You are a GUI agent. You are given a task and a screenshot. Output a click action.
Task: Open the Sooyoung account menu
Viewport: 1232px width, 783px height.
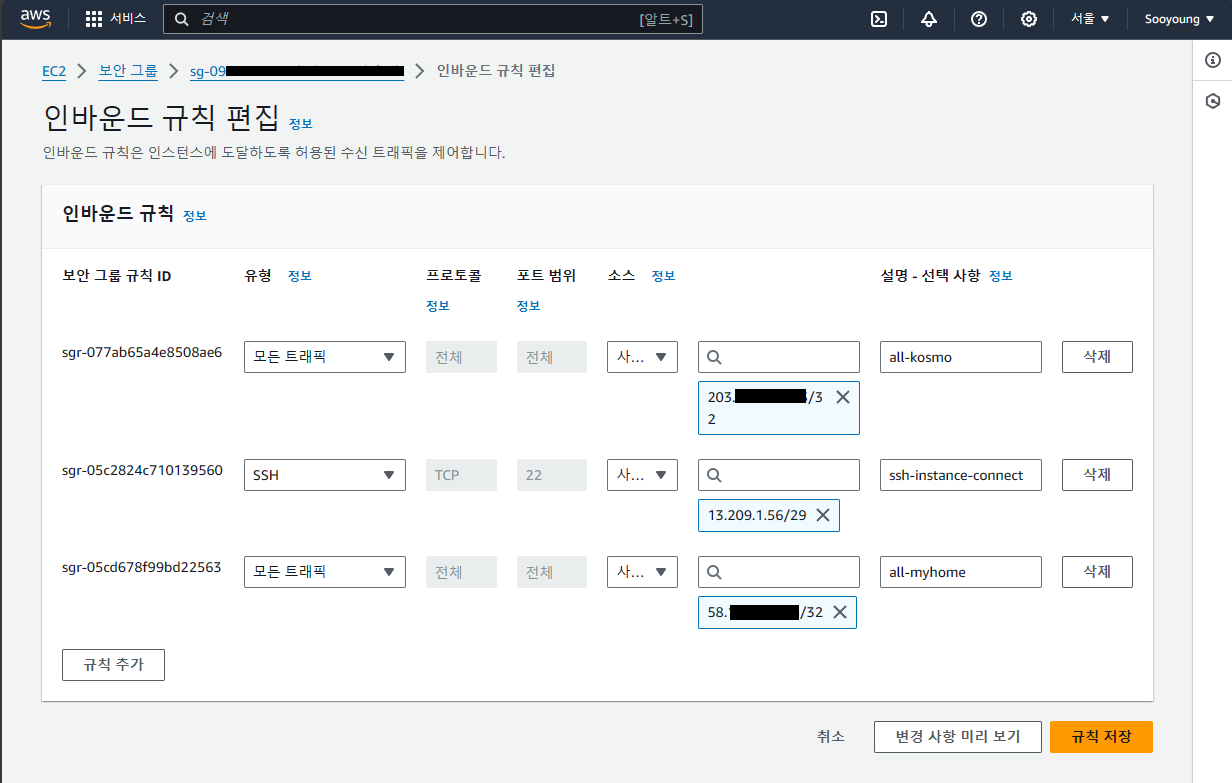[1178, 18]
